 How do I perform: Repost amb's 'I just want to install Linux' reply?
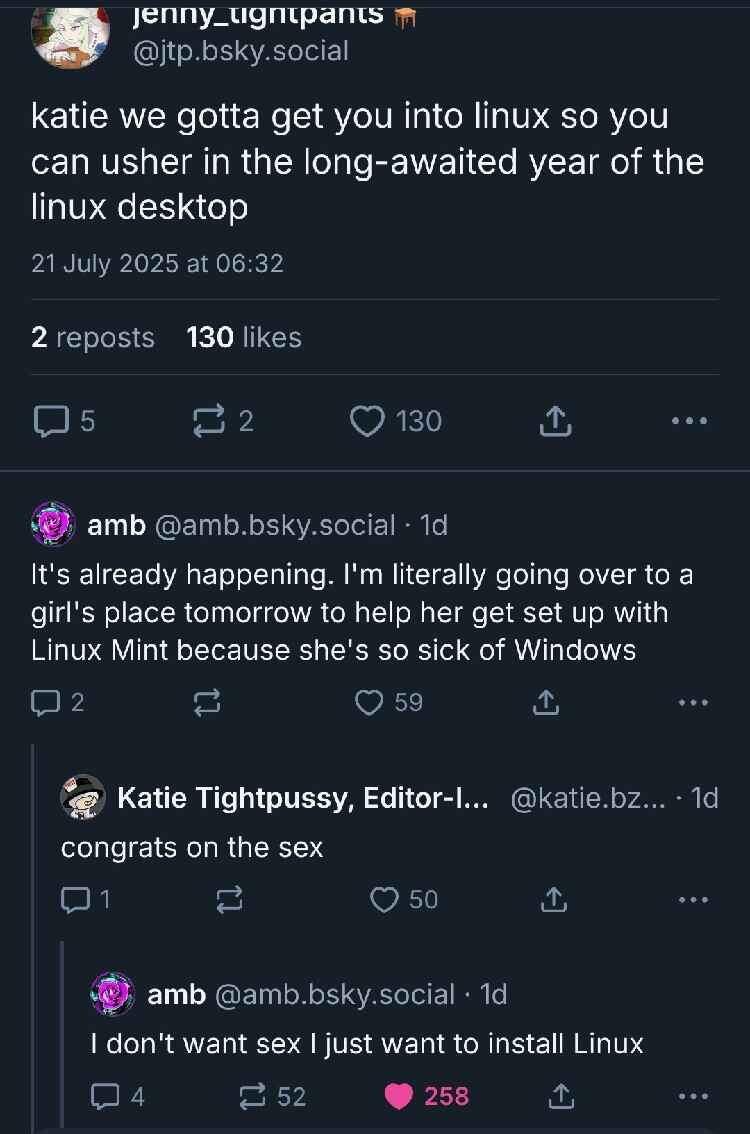pyautogui.click(x=249, y=1096)
